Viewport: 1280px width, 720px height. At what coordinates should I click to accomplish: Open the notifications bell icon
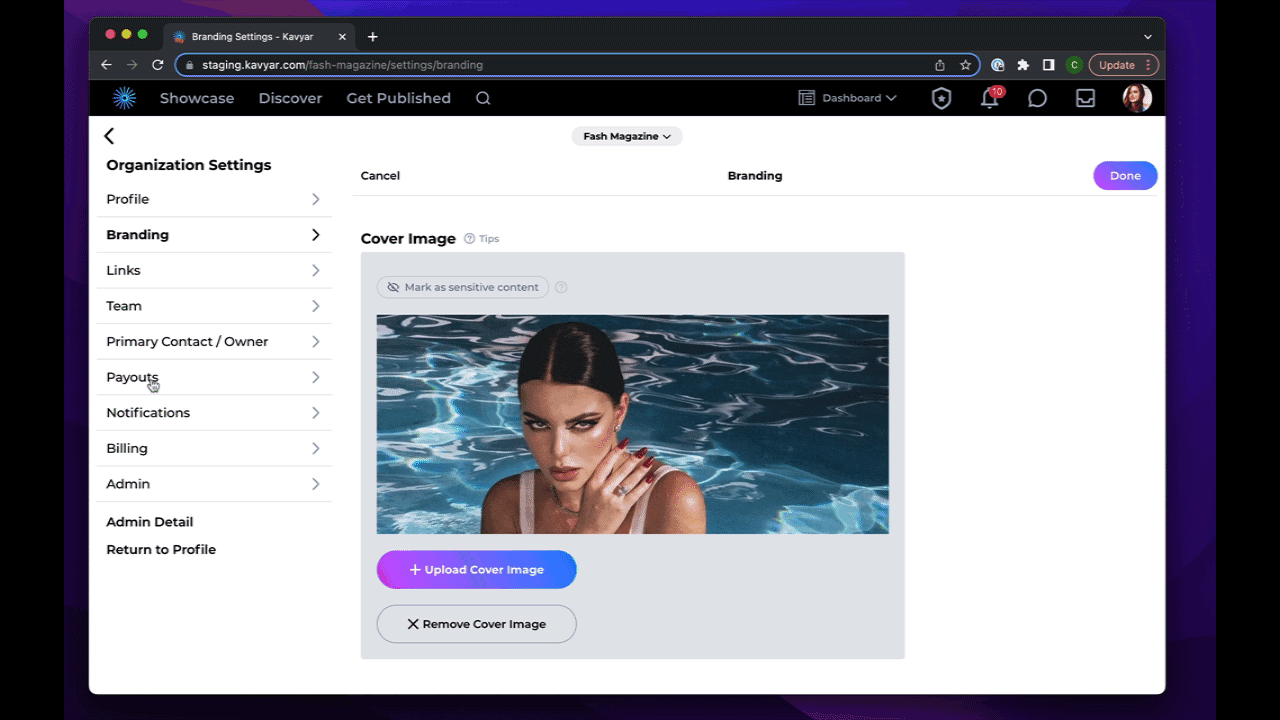[990, 98]
